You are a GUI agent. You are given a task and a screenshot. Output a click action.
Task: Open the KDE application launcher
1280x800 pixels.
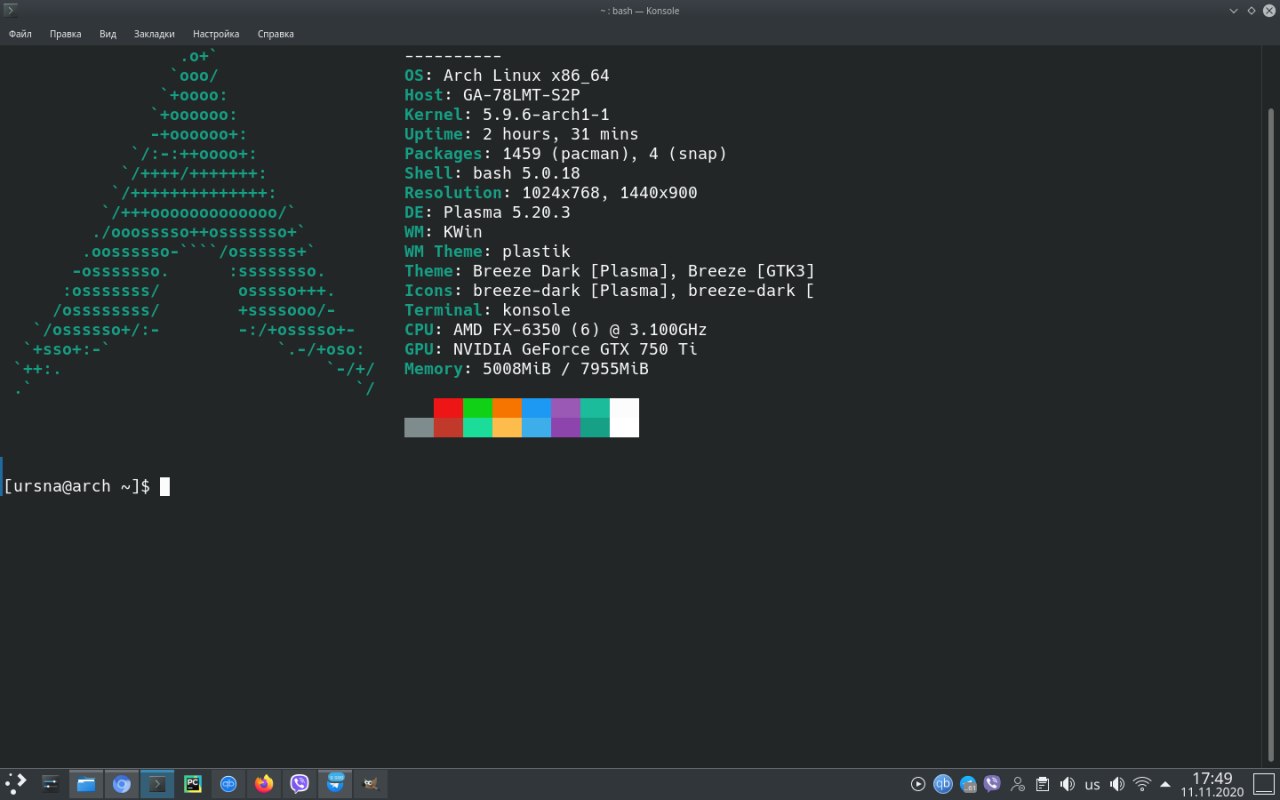point(16,784)
